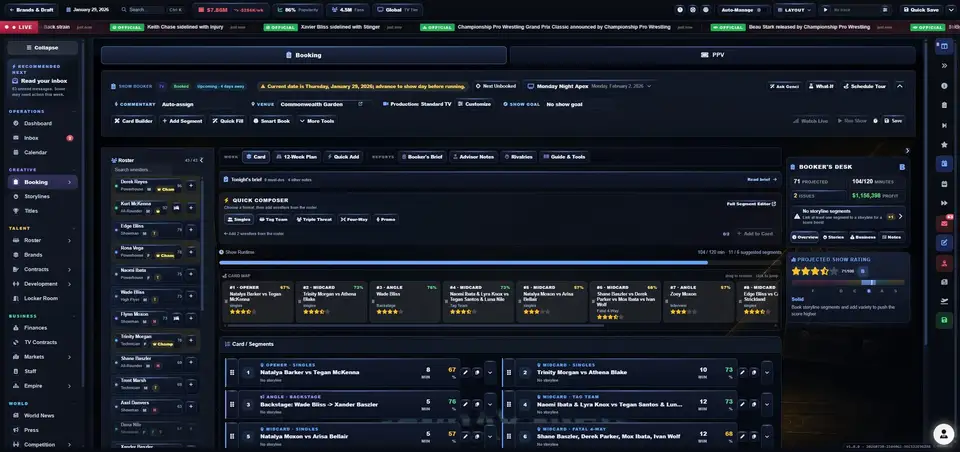This screenshot has width=960, height=452.
Task: Collapse the Roster panel arrow
Action: (x=201, y=160)
